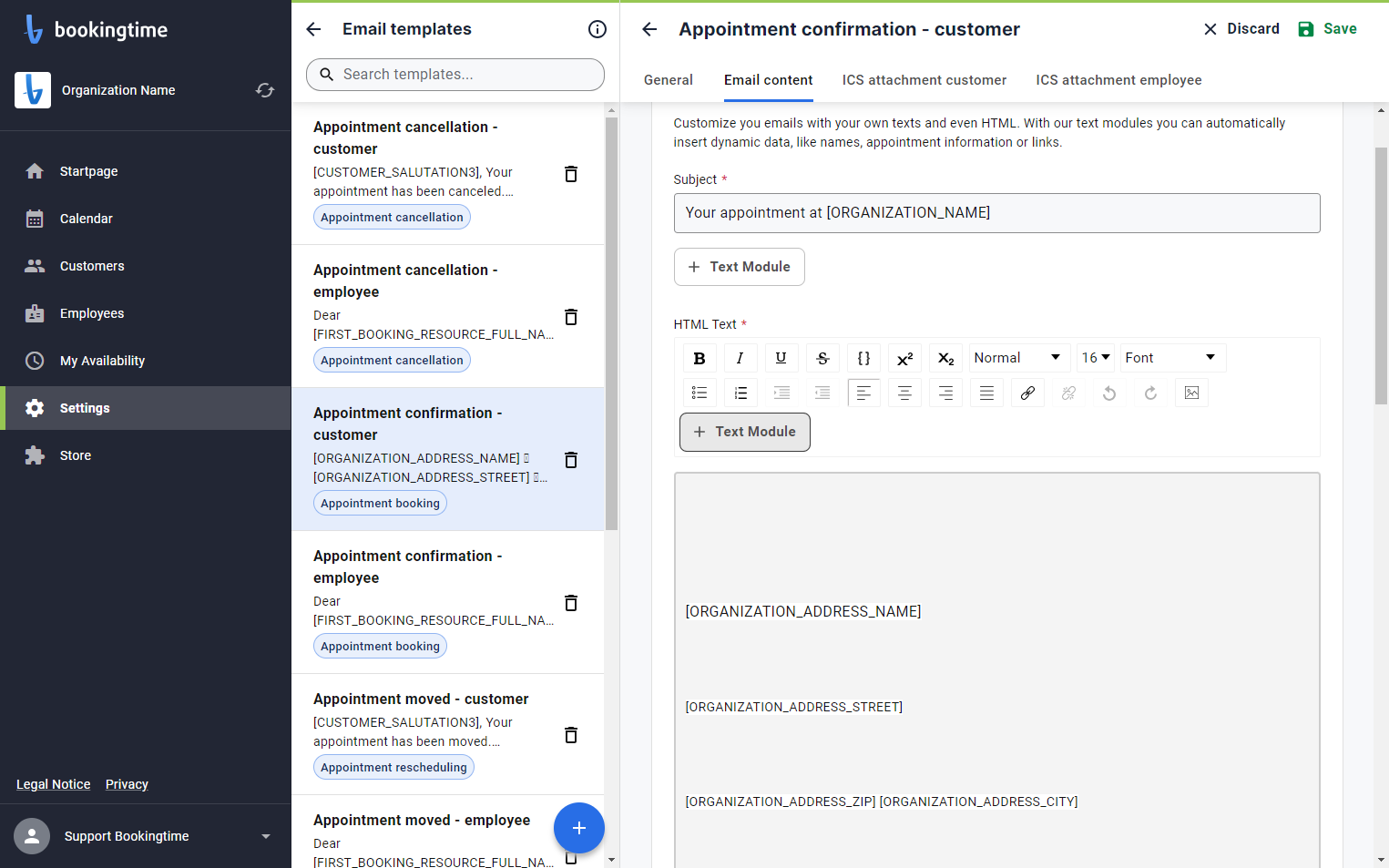Insert code block with braces icon
Image resolution: width=1389 pixels, height=868 pixels.
863,358
